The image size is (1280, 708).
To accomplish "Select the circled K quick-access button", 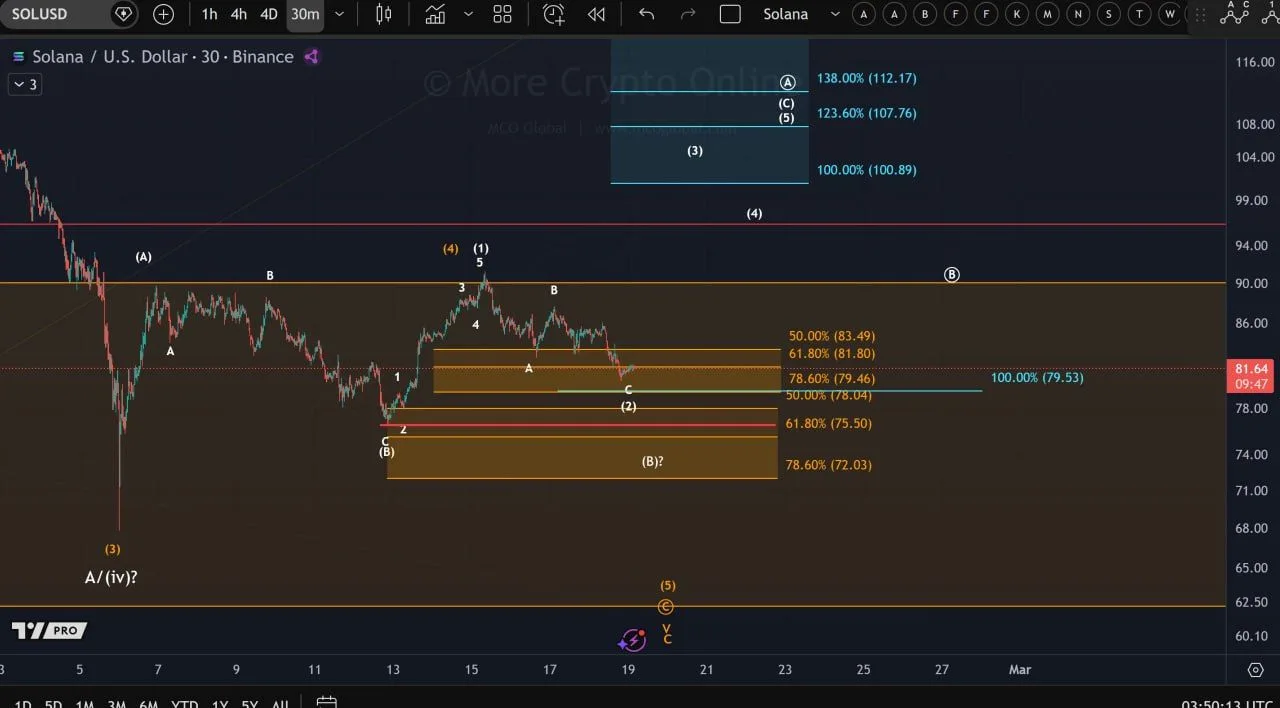I will [1017, 14].
